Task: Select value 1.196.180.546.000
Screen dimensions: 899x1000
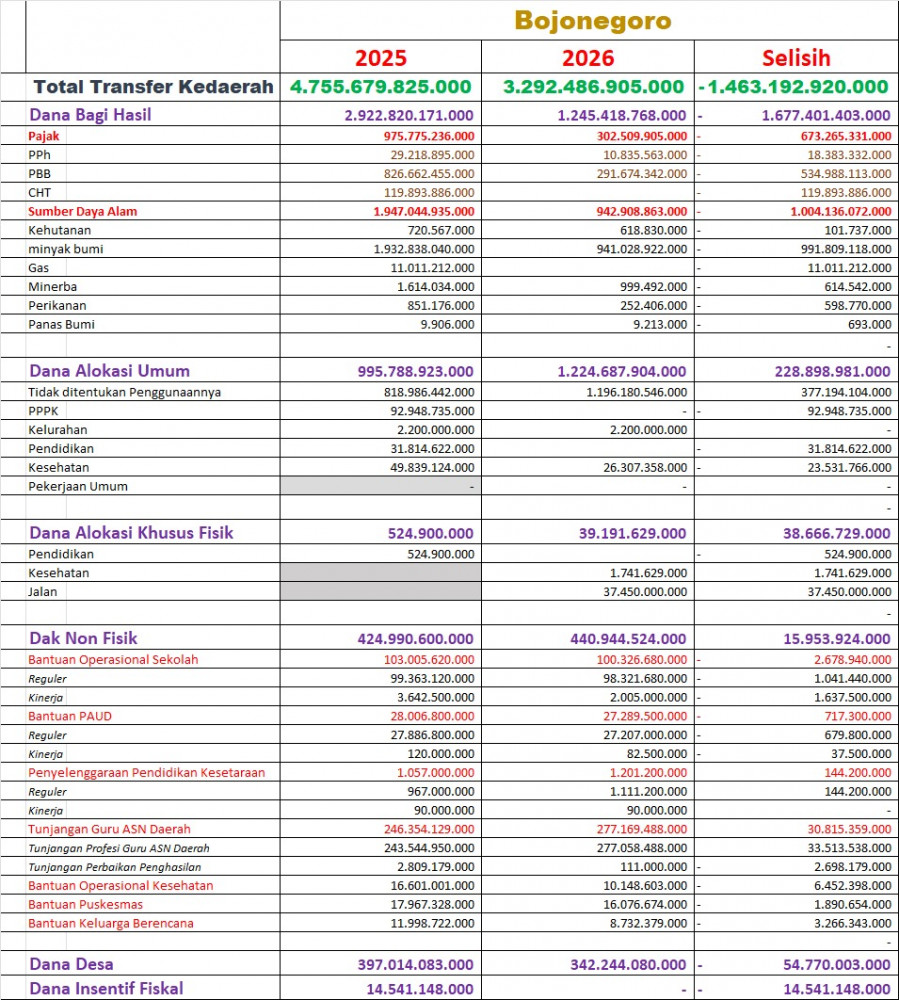Action: pyautogui.click(x=637, y=392)
